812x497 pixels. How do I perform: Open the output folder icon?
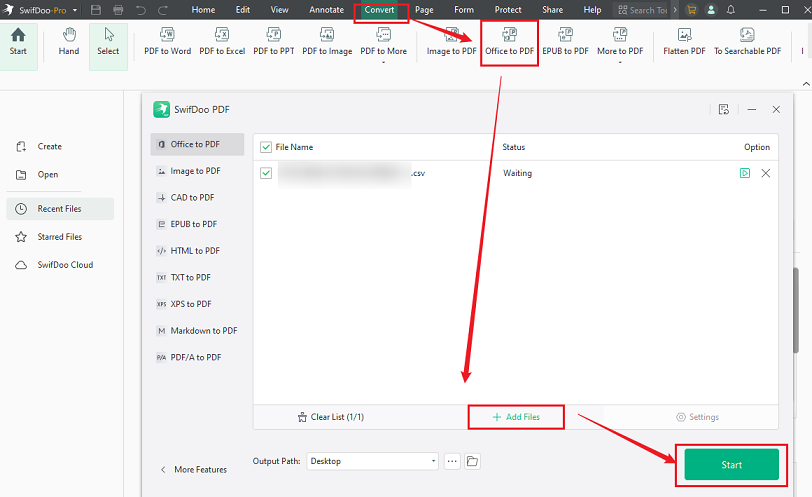[x=472, y=461]
